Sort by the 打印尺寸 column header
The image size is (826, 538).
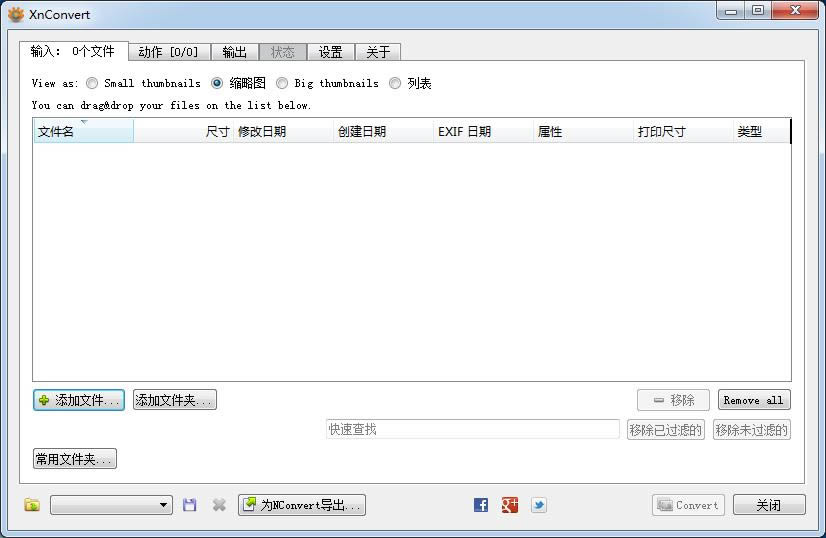click(684, 131)
